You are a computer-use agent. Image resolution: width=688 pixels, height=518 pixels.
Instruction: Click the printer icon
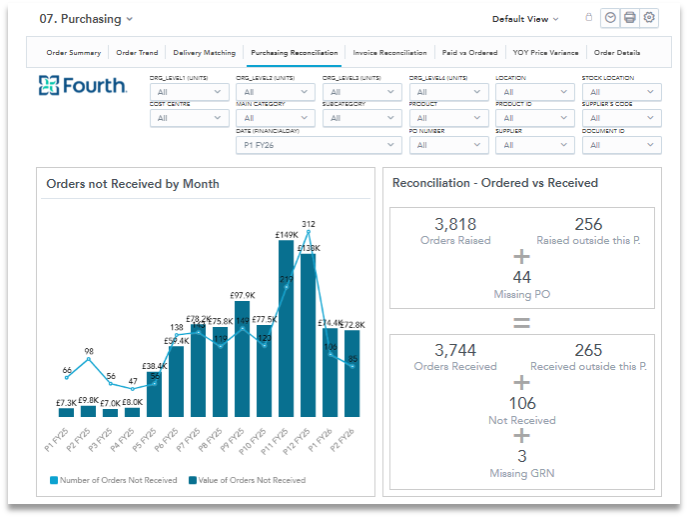tap(630, 18)
